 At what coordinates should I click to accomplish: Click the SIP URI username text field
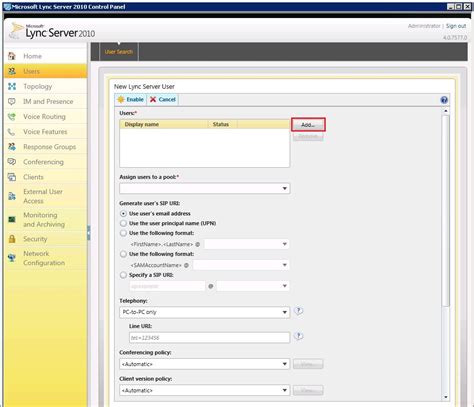[167, 286]
